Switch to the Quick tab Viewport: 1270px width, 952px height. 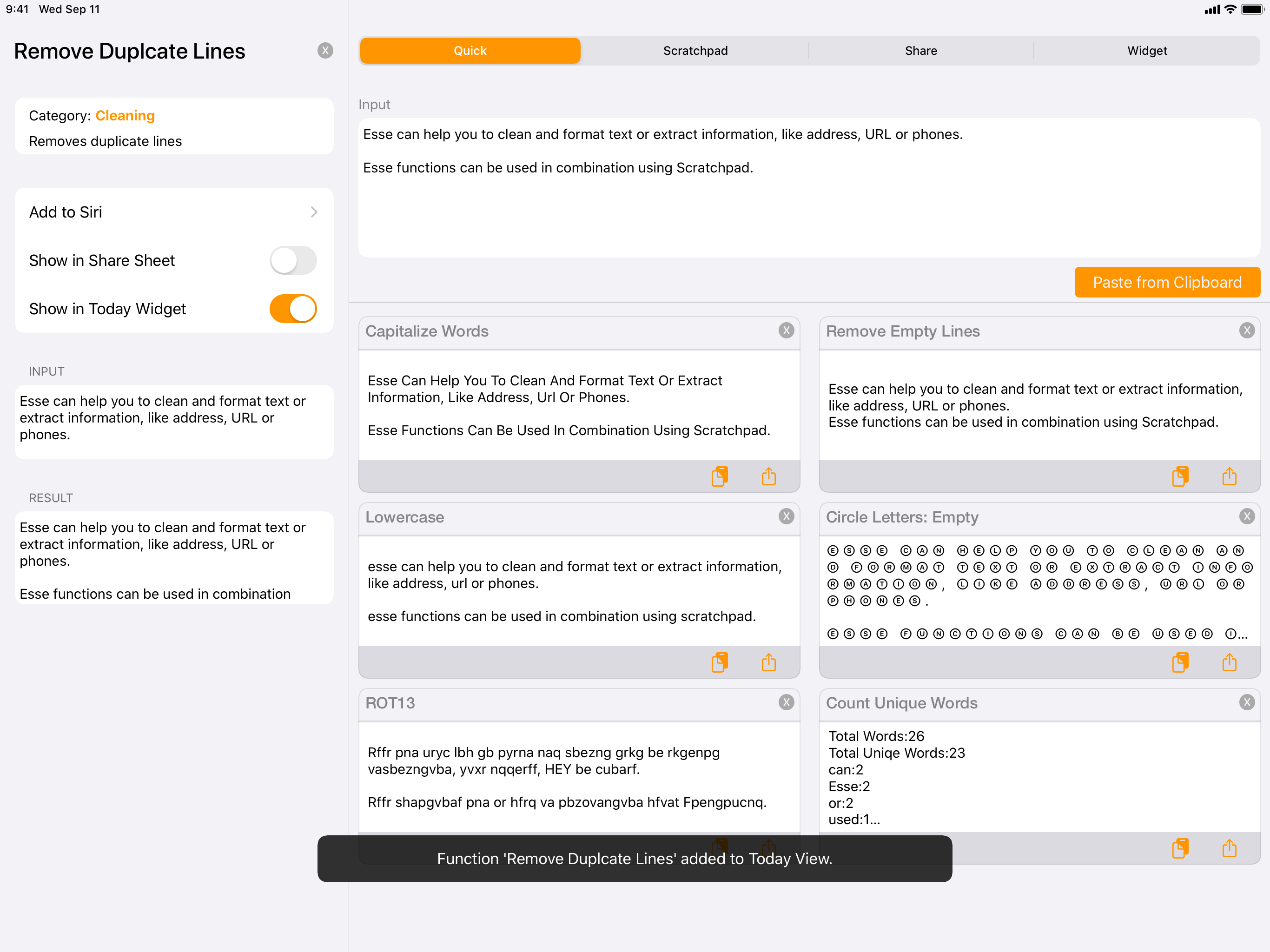click(x=470, y=51)
